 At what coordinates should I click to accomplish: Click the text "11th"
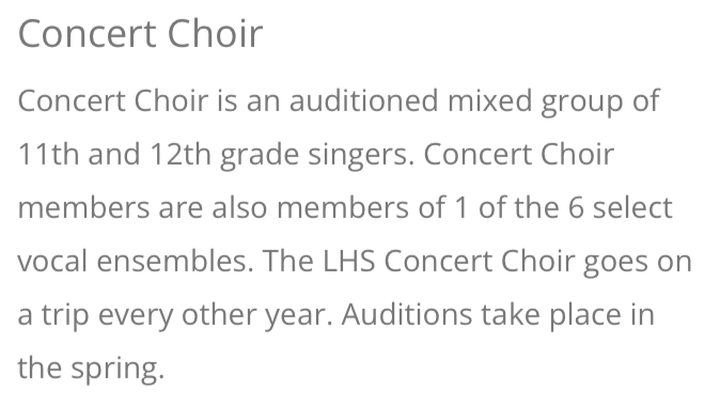[x=48, y=154]
